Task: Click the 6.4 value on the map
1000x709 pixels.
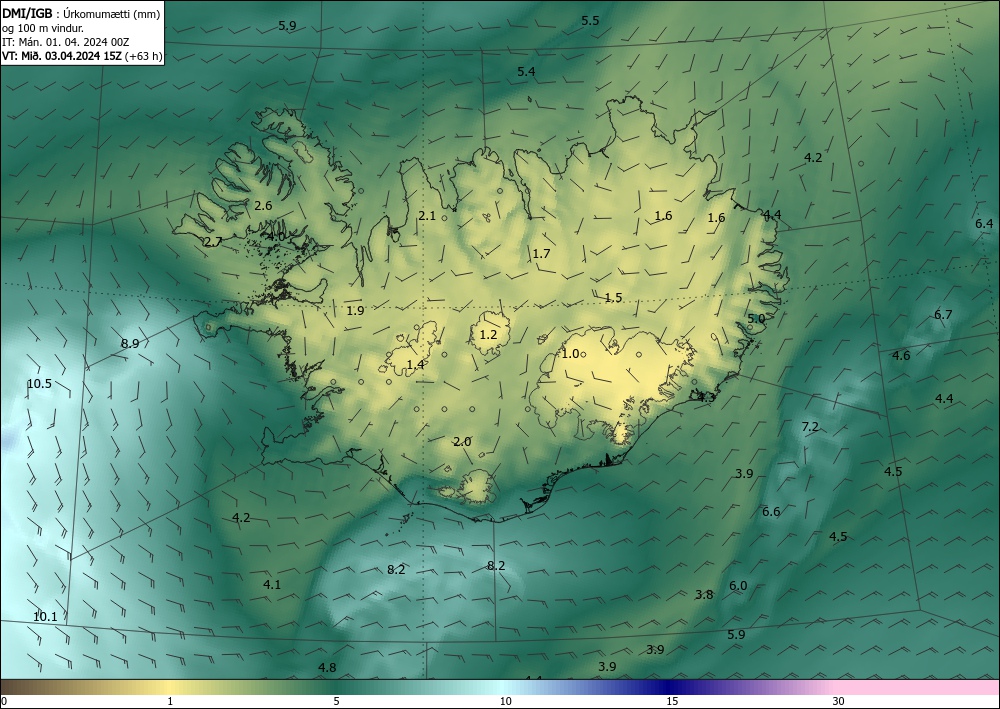Action: pyautogui.click(x=984, y=223)
